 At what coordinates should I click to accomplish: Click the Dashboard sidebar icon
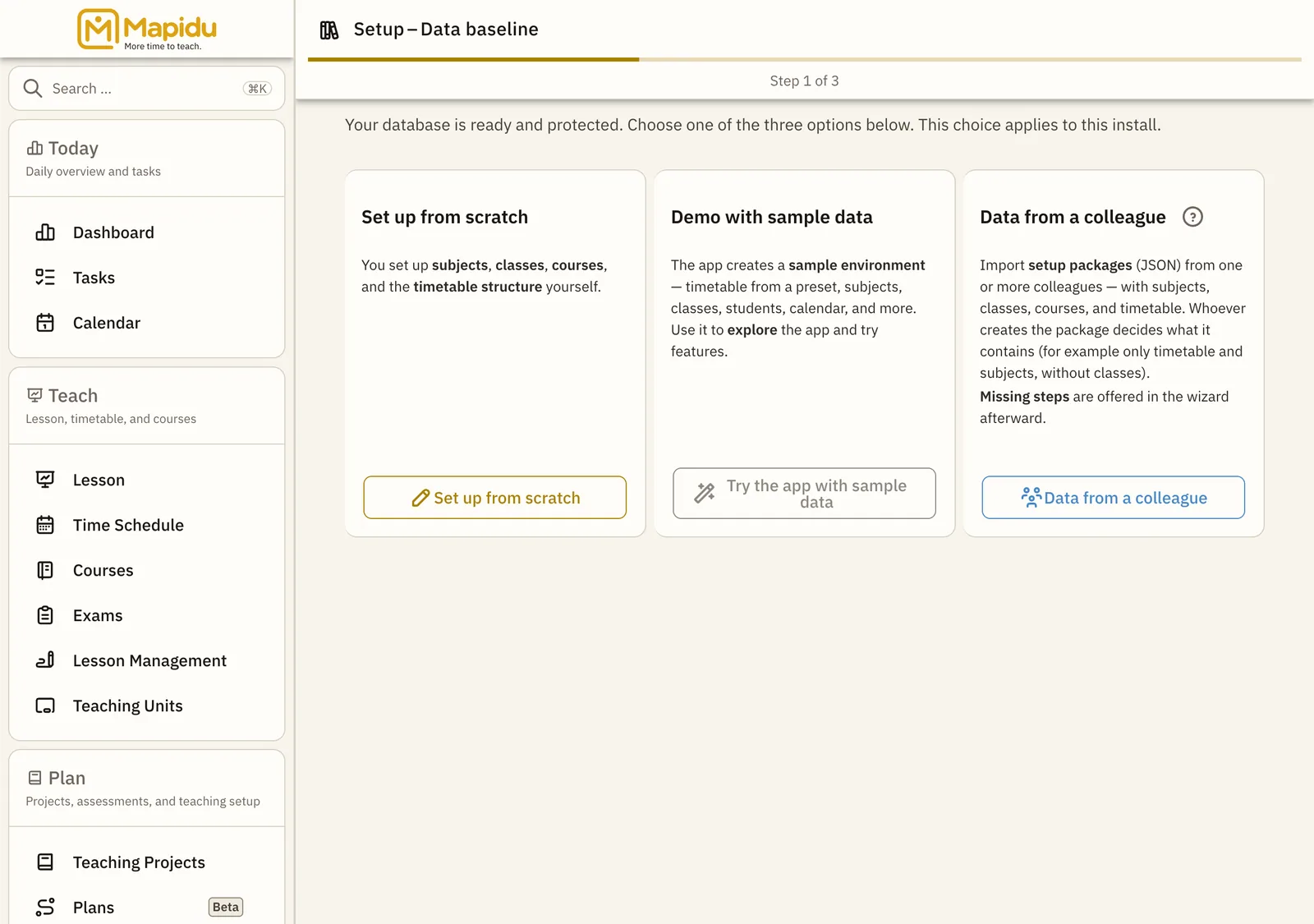pyautogui.click(x=45, y=232)
